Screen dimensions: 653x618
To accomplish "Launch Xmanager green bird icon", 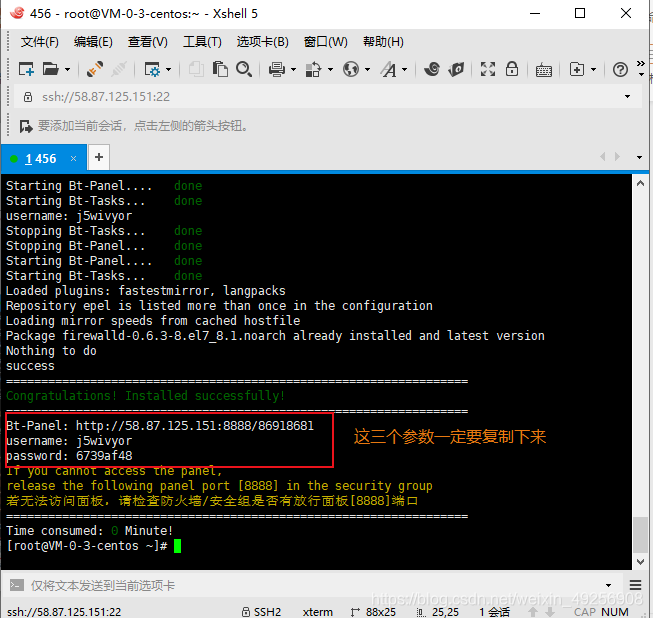I will 456,69.
